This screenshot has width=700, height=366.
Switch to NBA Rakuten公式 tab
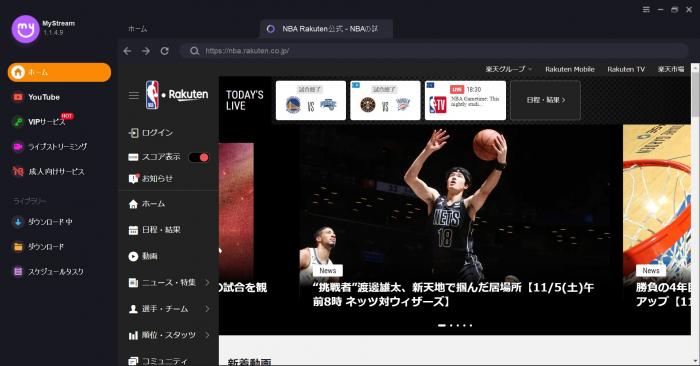pos(326,29)
